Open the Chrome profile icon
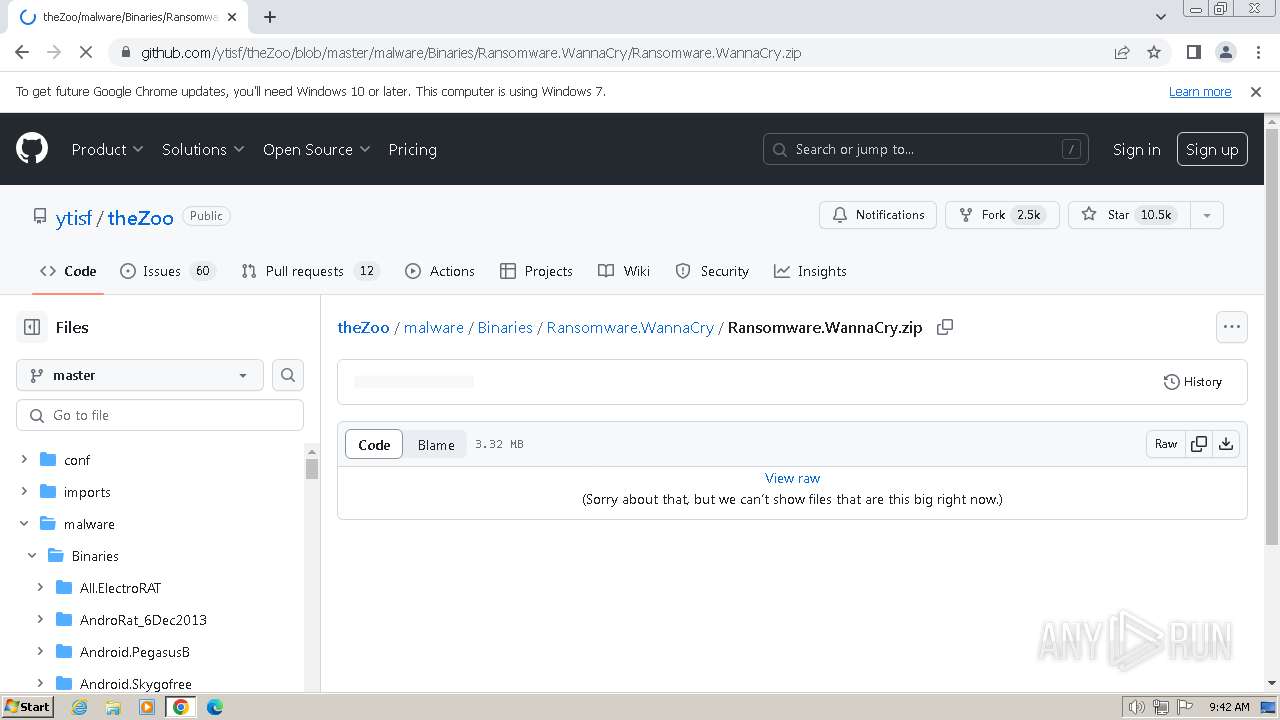This screenshot has width=1280, height=720. 1225,52
